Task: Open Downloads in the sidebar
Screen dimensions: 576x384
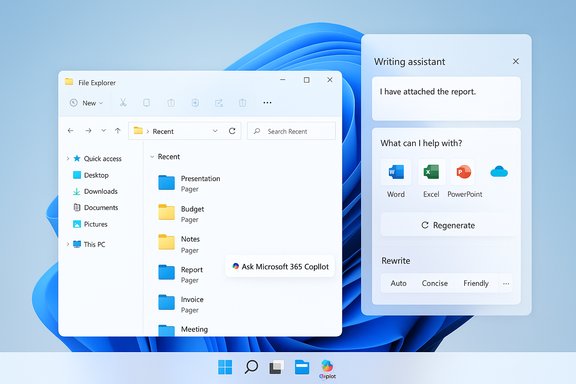Action: [x=96, y=191]
